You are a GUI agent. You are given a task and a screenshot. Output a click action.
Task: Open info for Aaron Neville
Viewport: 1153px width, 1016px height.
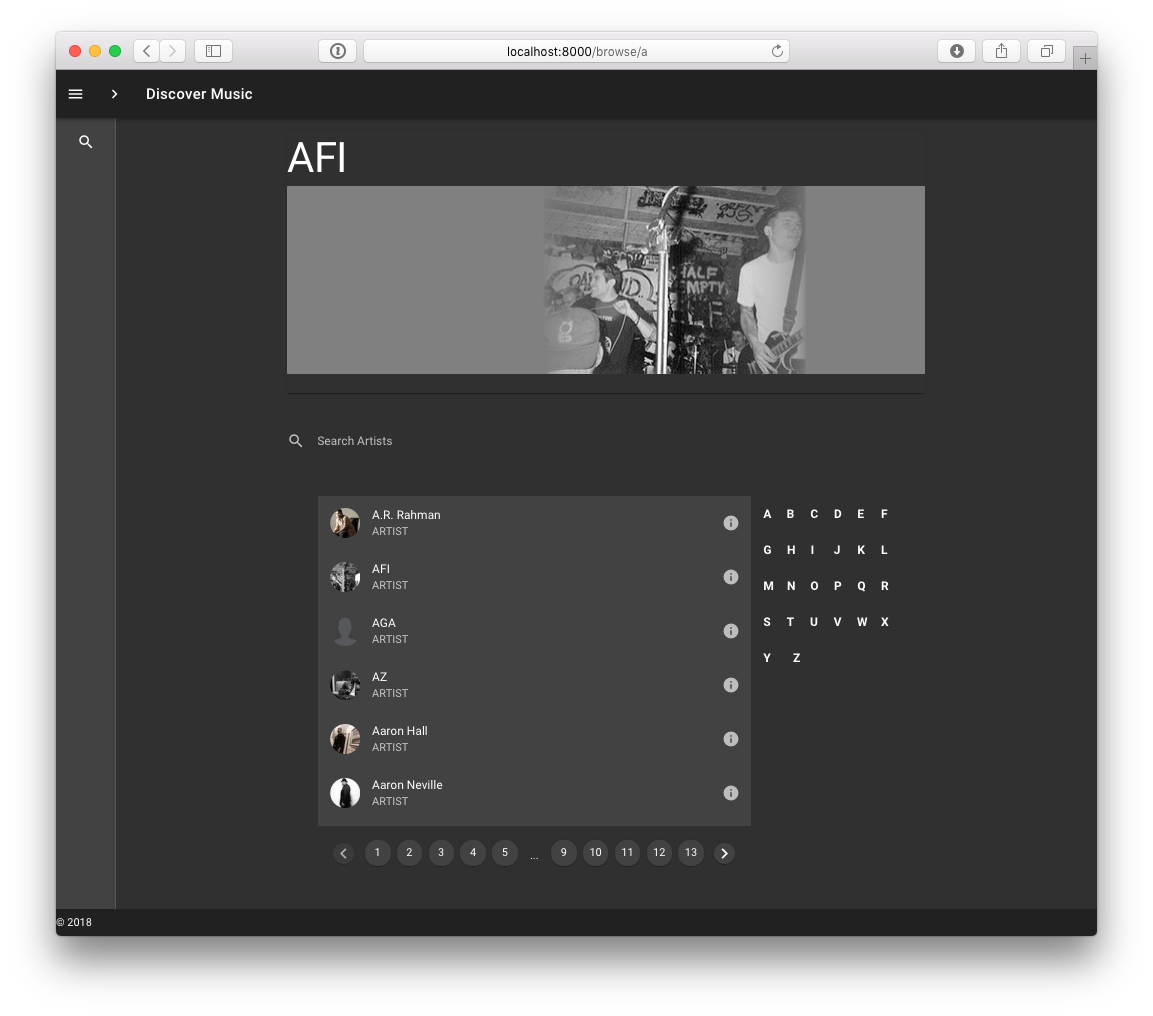[x=731, y=793]
